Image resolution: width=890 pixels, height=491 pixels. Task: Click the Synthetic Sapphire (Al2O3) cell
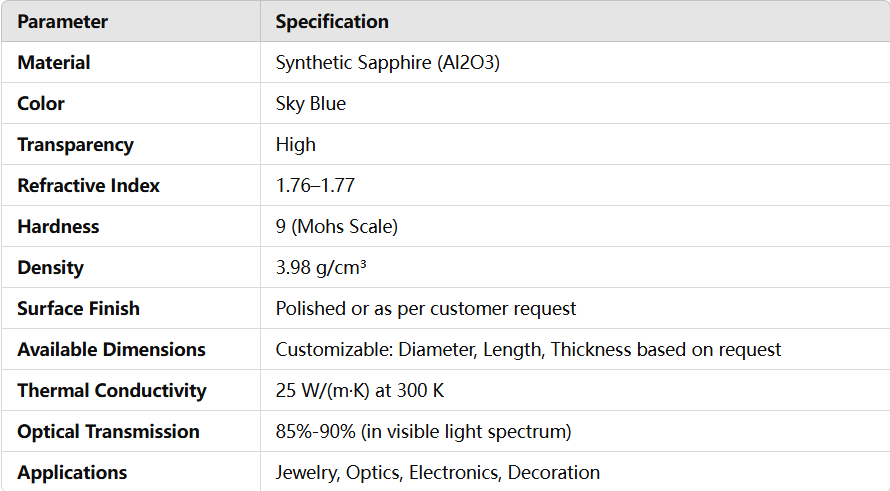387,62
